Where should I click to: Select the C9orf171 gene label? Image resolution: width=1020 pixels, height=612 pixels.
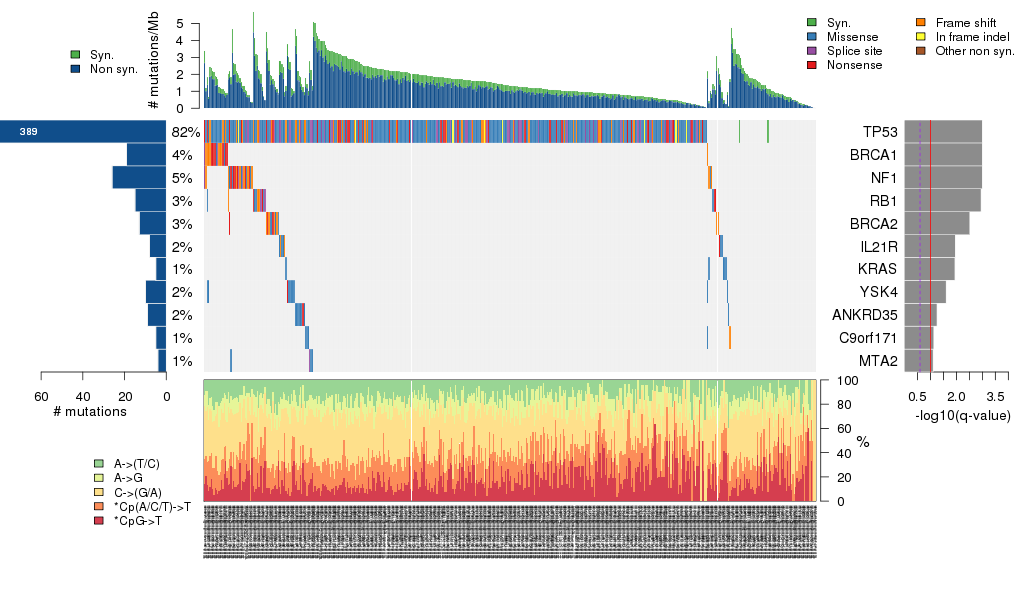click(x=866, y=339)
